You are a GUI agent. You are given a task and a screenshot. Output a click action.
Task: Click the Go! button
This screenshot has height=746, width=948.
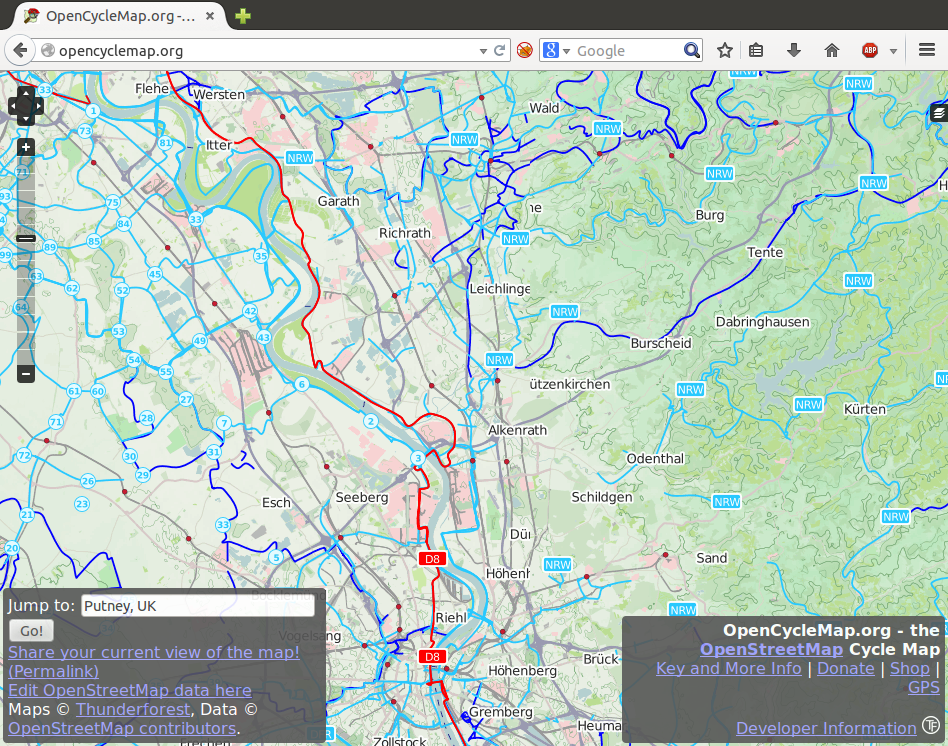coord(31,631)
